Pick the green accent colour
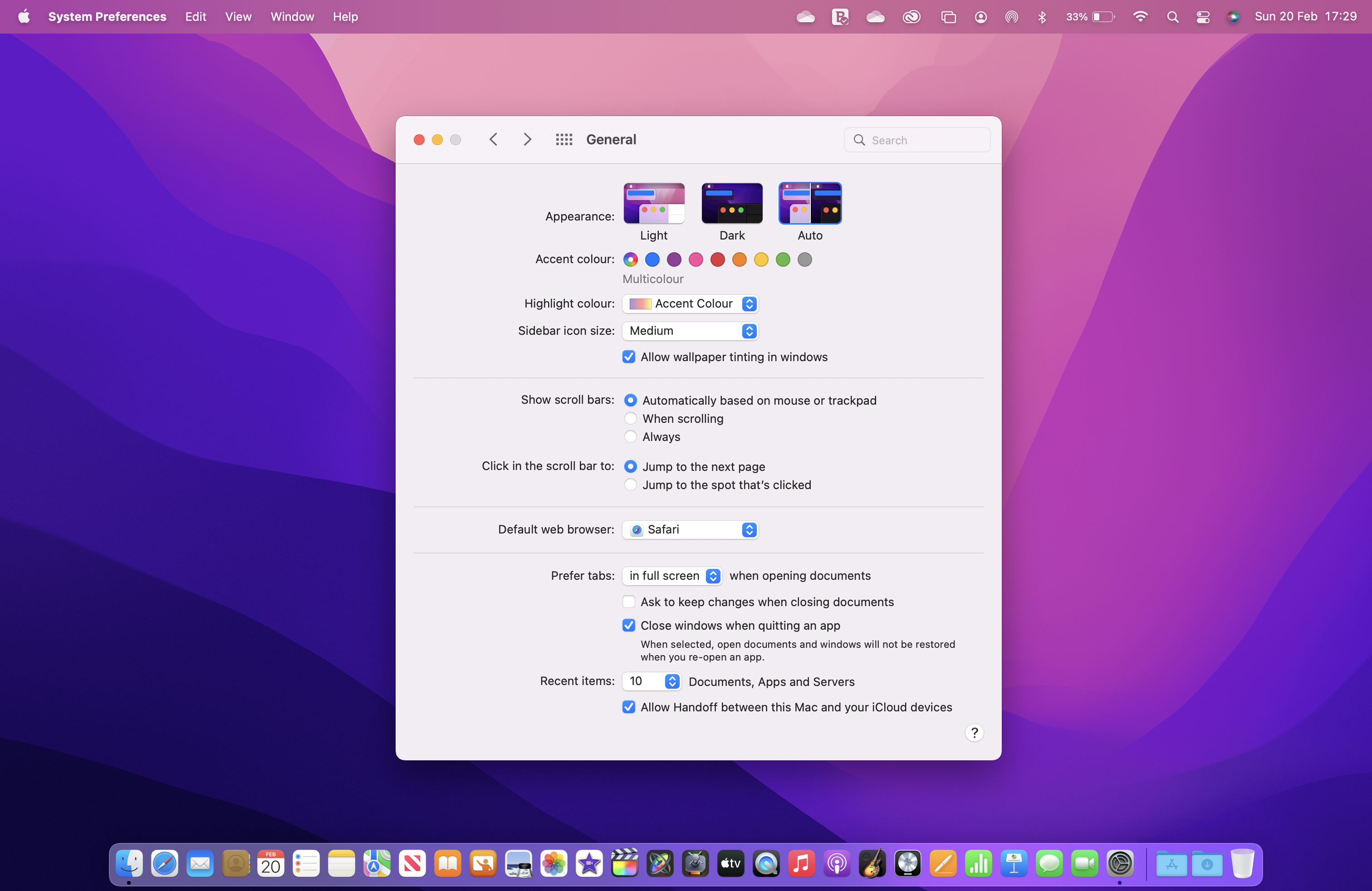This screenshot has width=1372, height=891. coord(783,260)
